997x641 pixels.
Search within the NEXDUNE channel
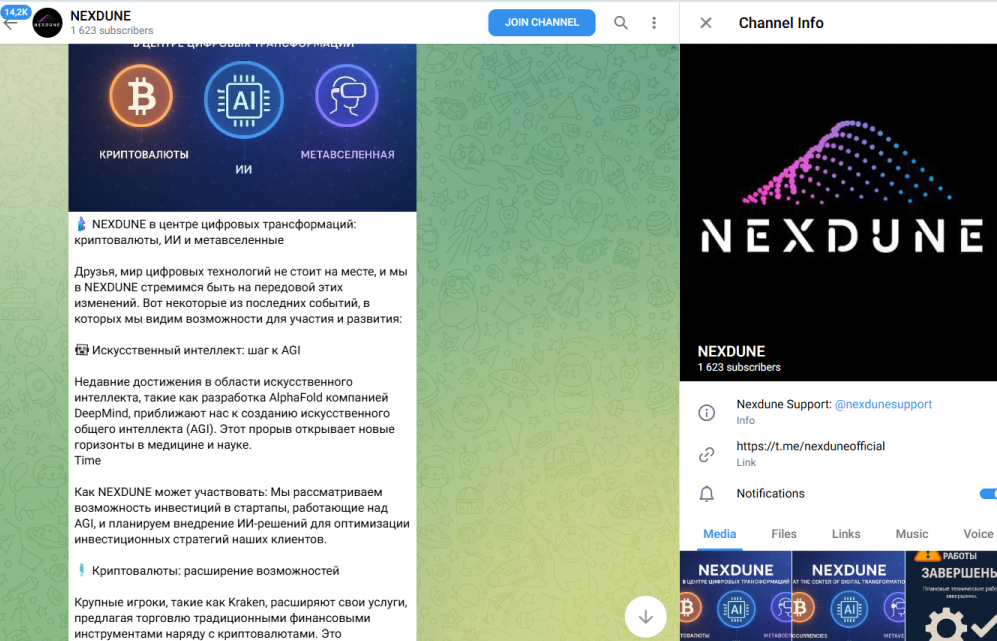(621, 23)
